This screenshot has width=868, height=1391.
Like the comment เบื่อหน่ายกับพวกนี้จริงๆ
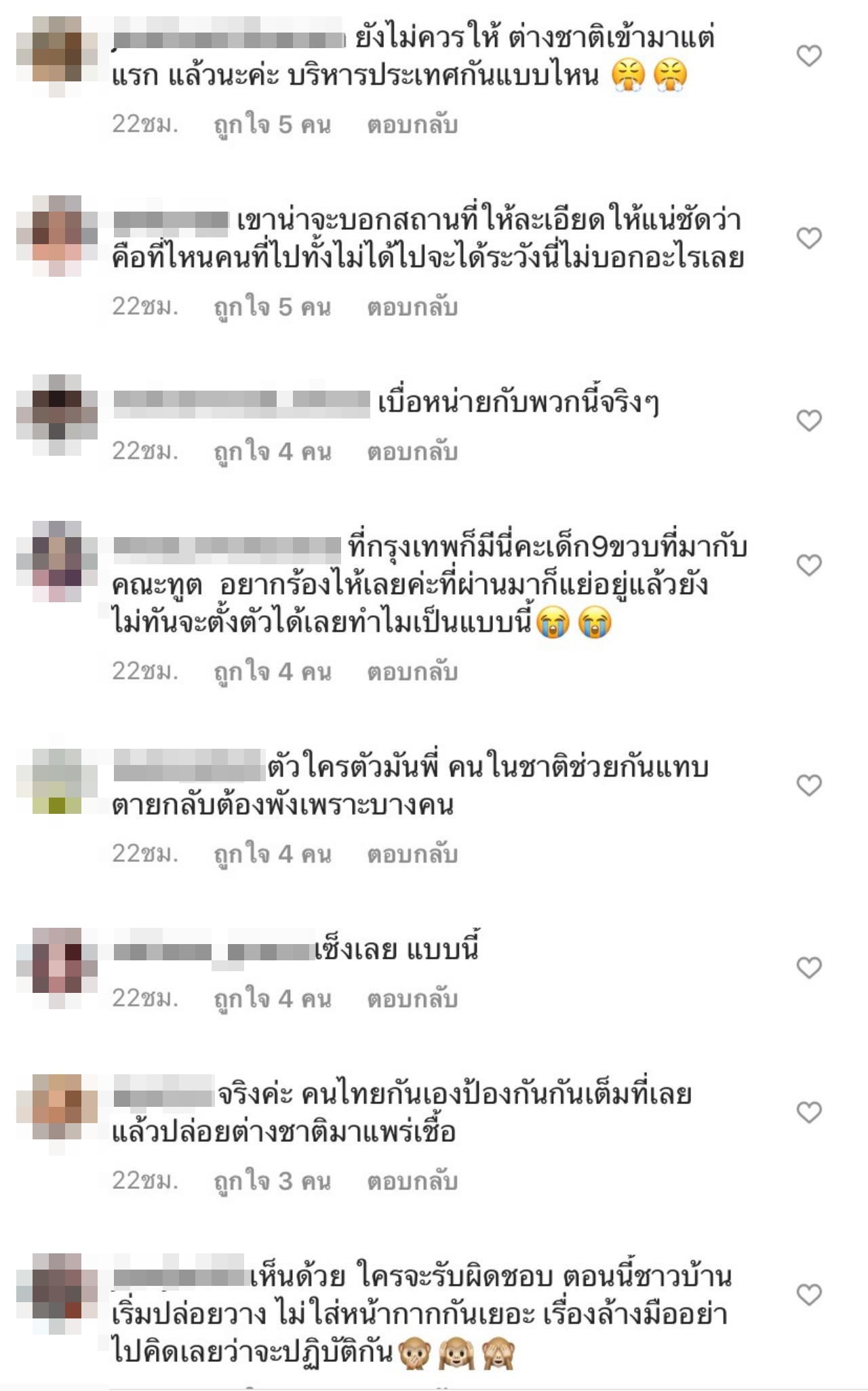tap(808, 420)
